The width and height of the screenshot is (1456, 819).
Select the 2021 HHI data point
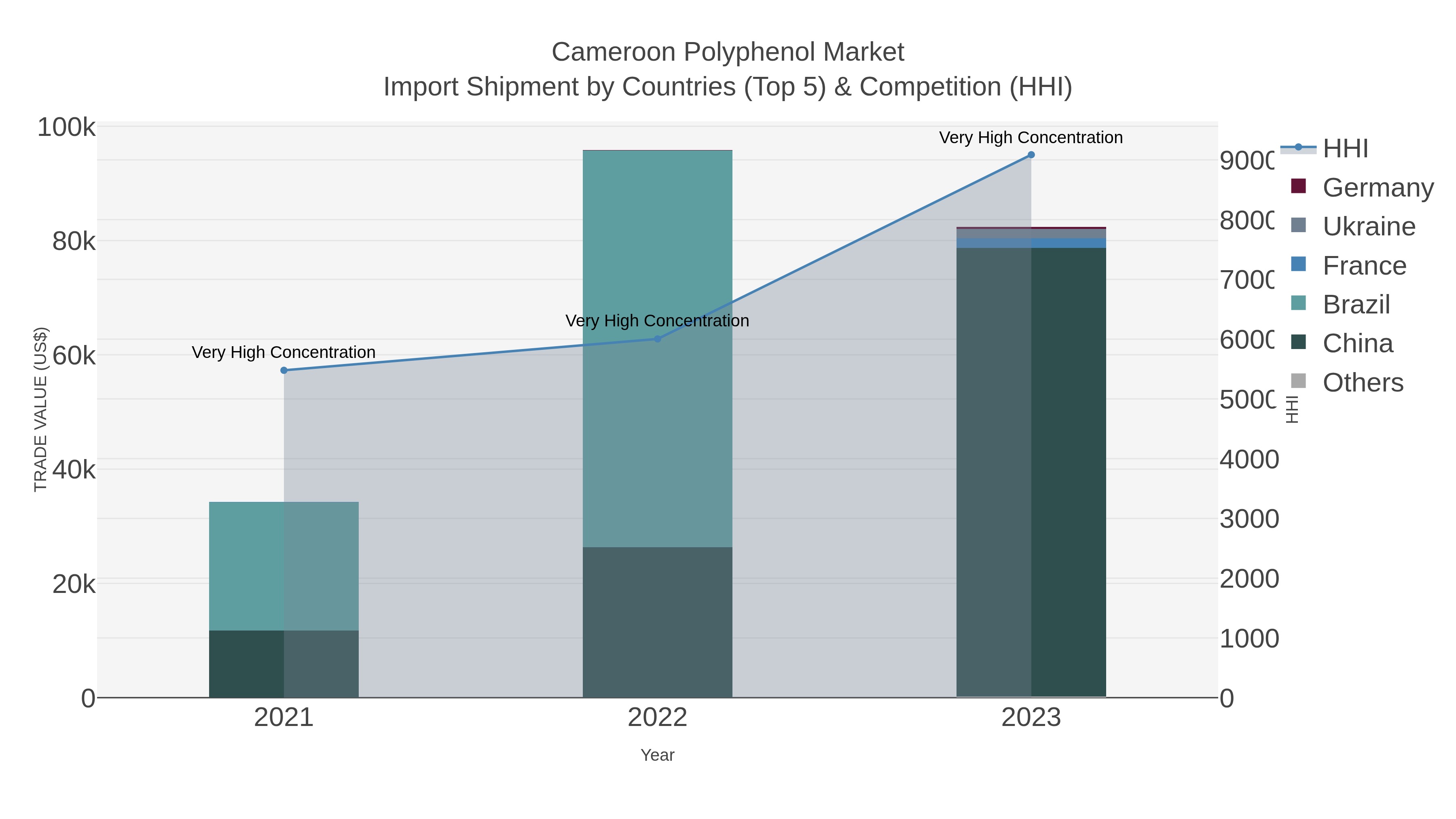(284, 370)
